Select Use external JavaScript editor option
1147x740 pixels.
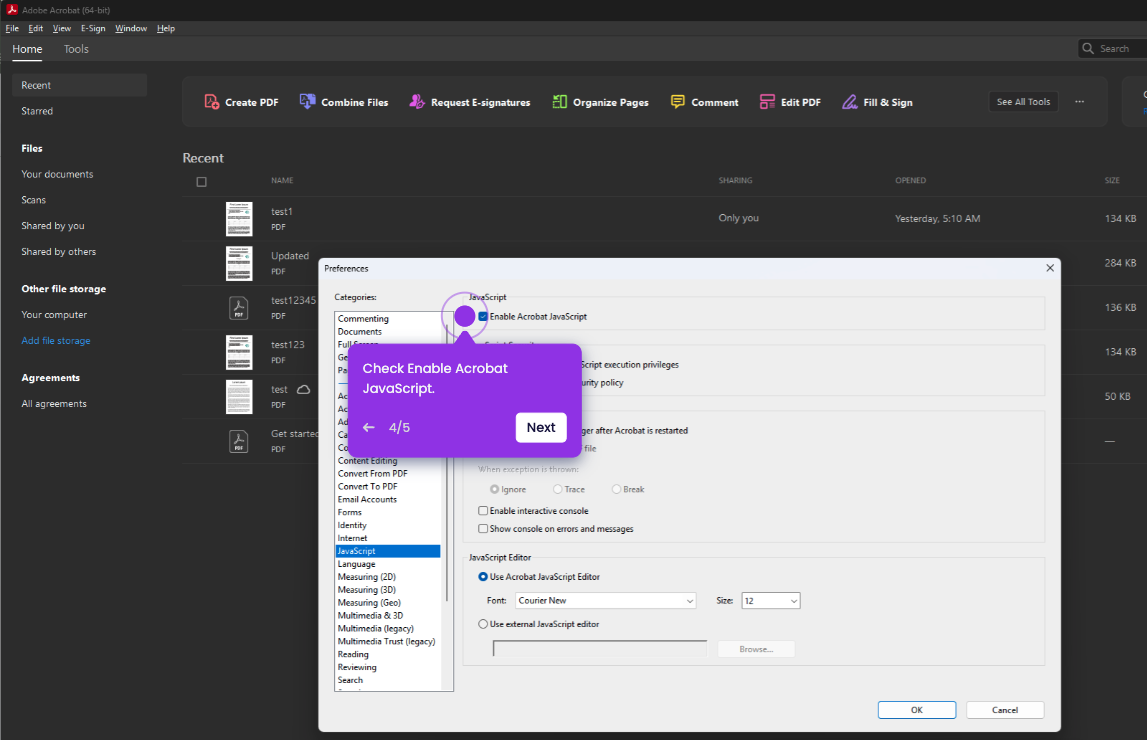483,624
